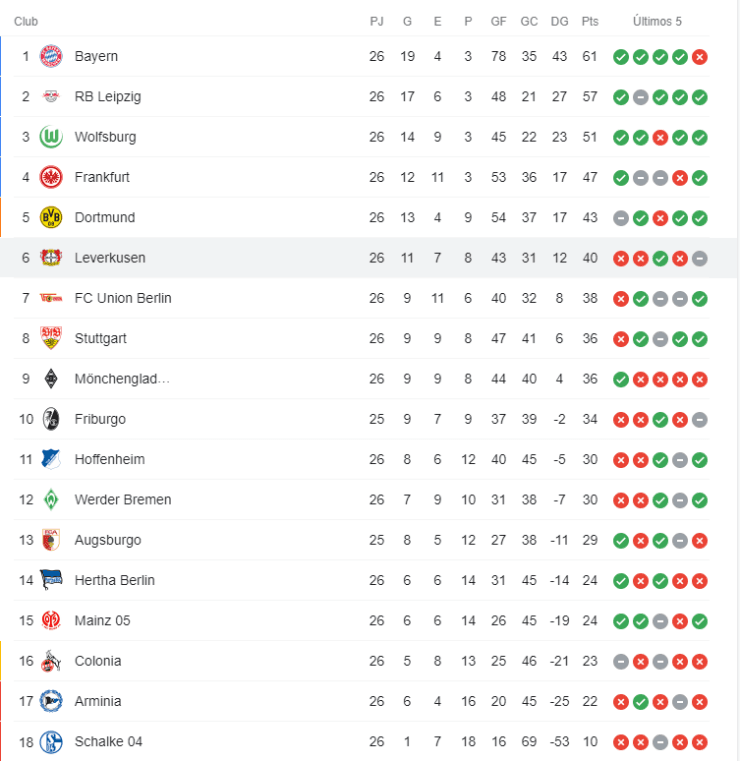Click the Pts column header

tap(590, 21)
